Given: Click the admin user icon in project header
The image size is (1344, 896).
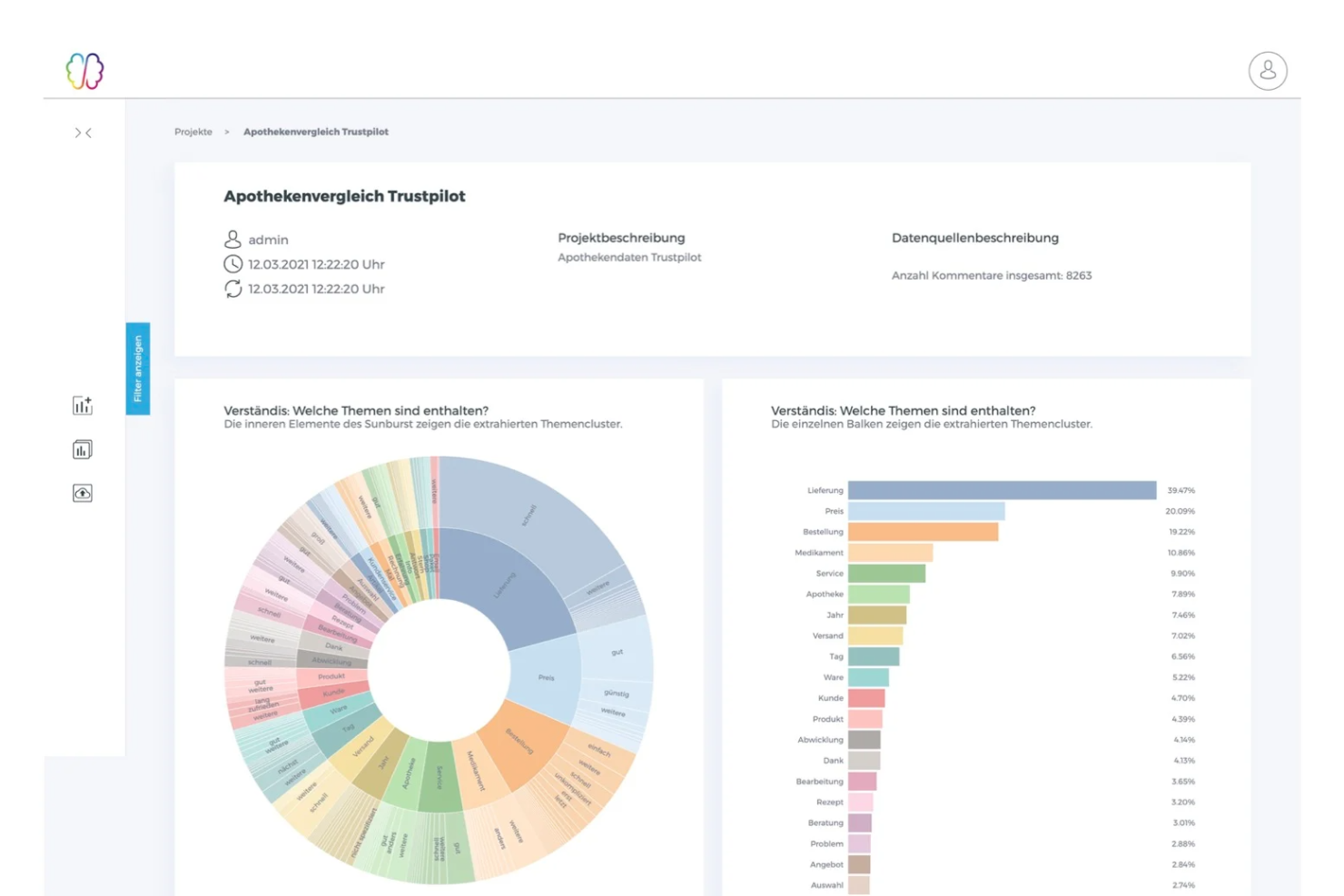Looking at the screenshot, I should point(232,239).
